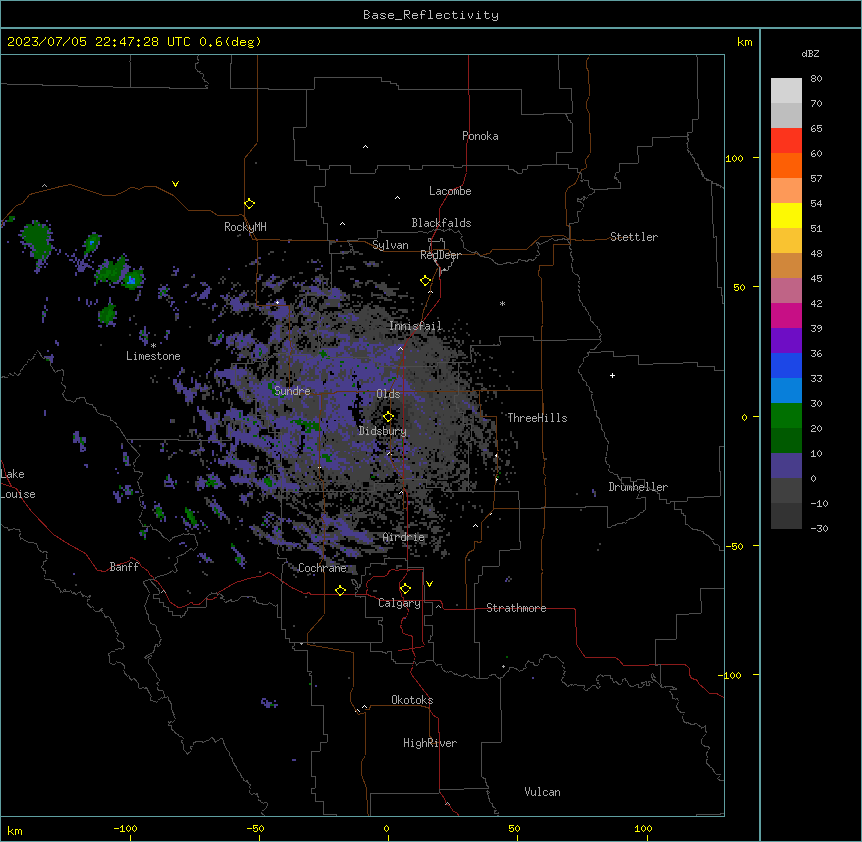Click the Stettler city label
This screenshot has height=842, width=862.
[634, 237]
